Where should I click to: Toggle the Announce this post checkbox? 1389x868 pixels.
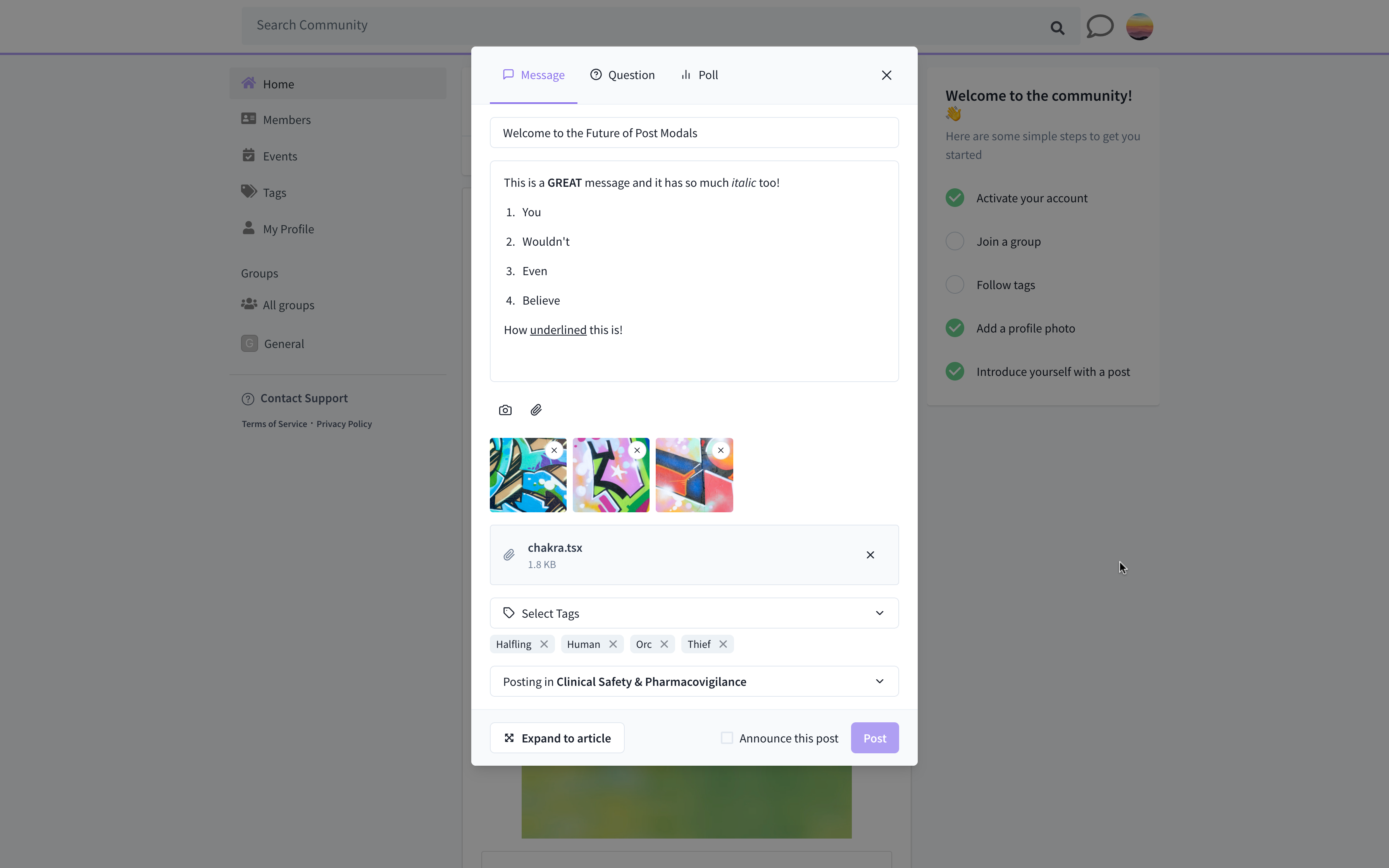[727, 738]
